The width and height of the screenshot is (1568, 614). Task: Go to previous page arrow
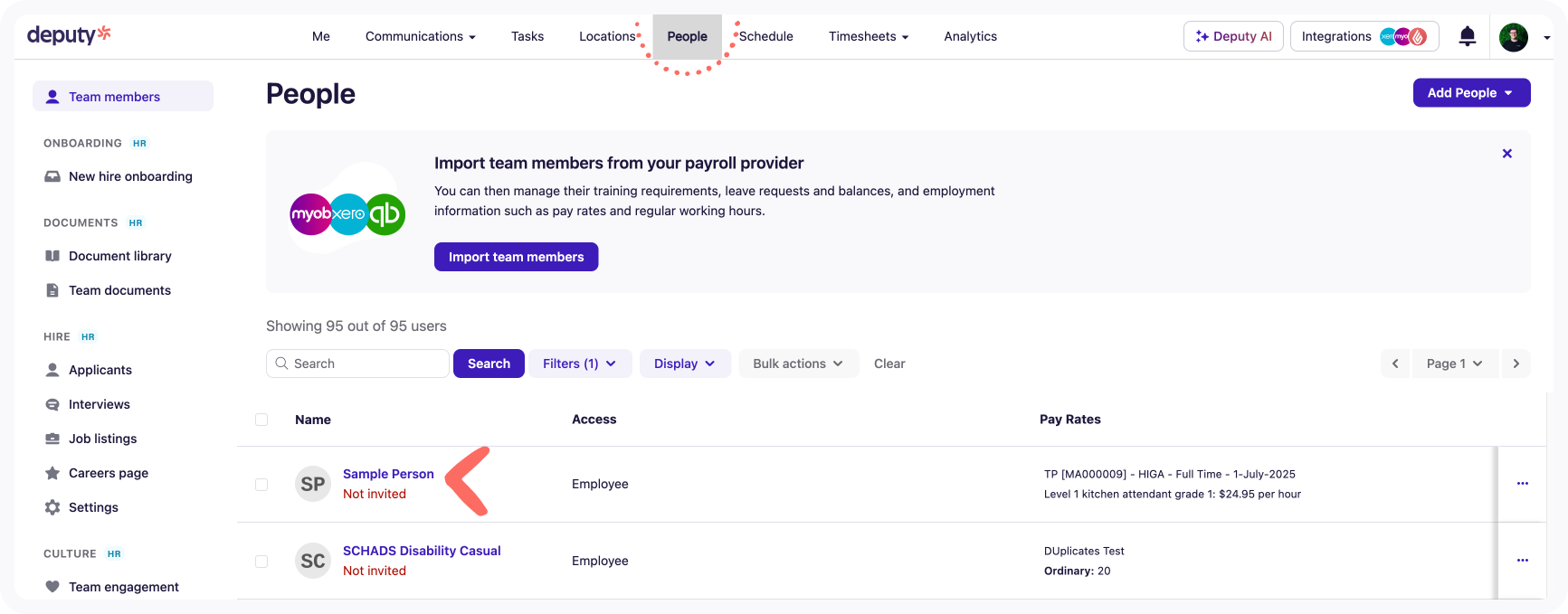1395,364
